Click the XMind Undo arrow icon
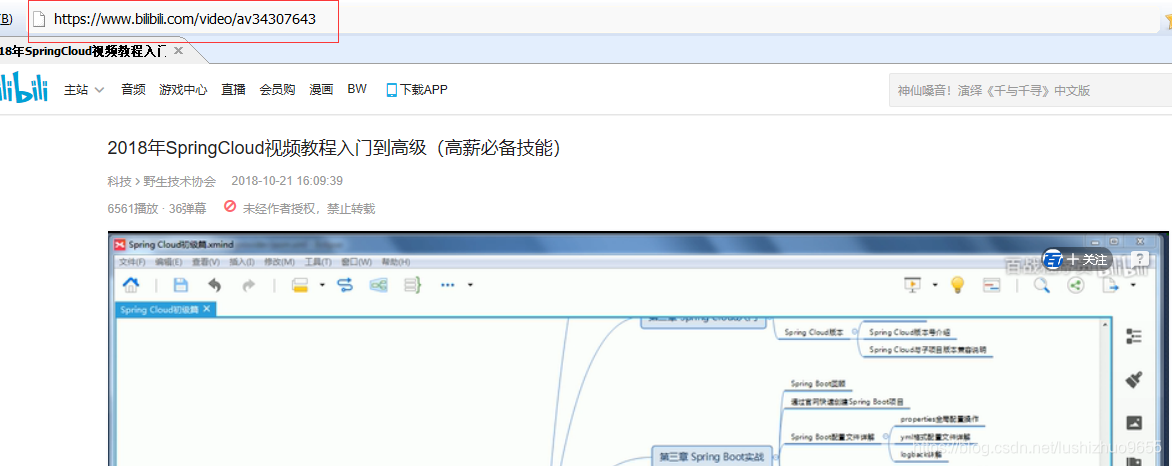Viewport: 1172px width, 466px height. pos(215,284)
